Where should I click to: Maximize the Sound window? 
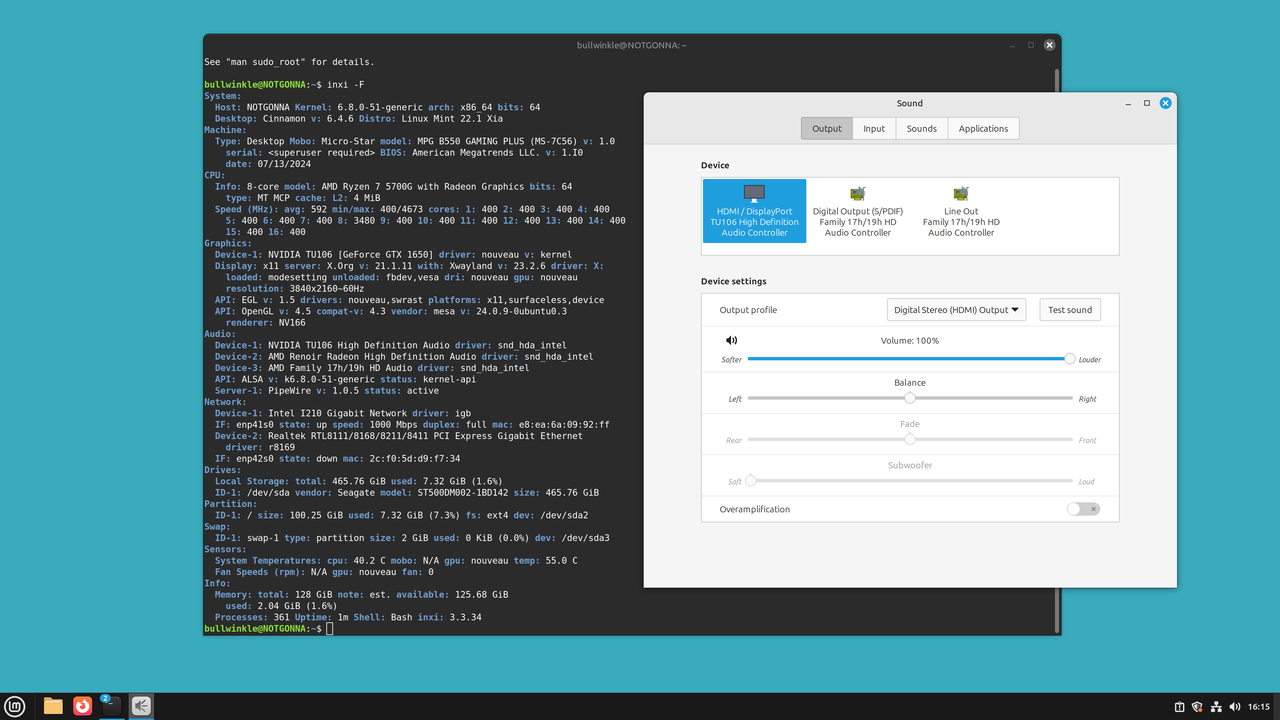(x=1147, y=103)
